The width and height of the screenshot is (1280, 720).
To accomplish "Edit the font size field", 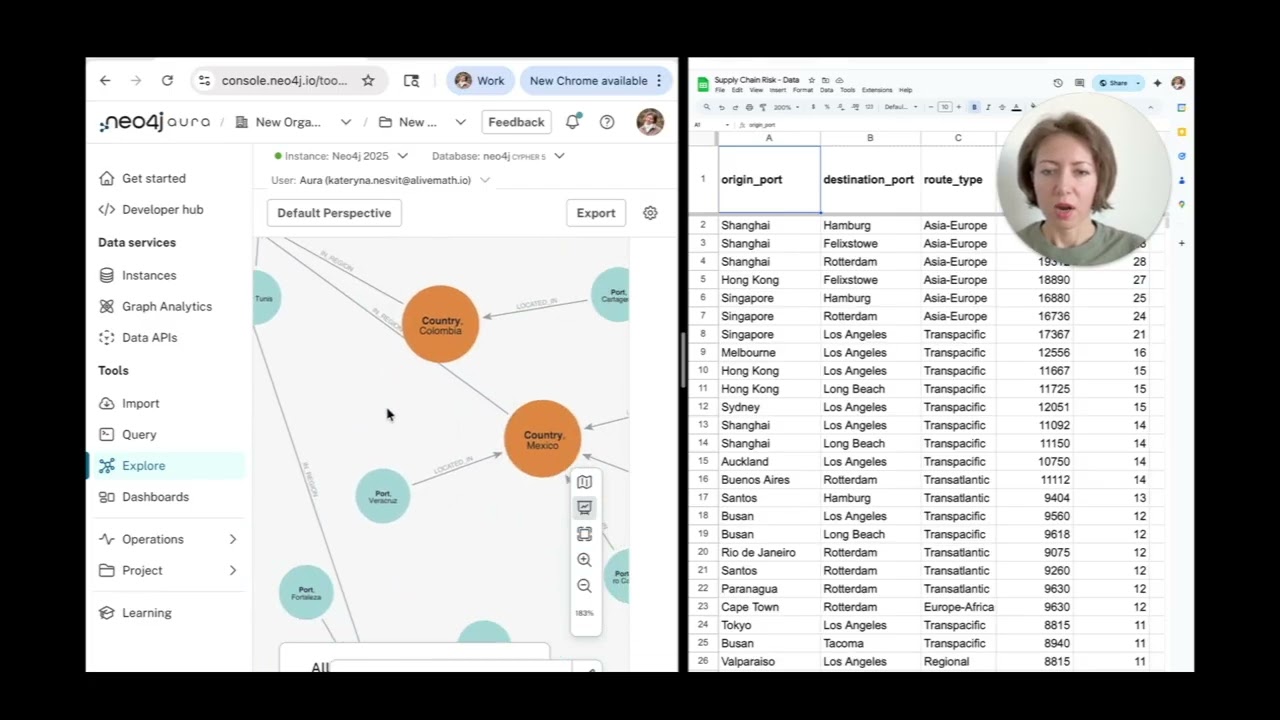I will click(945, 107).
